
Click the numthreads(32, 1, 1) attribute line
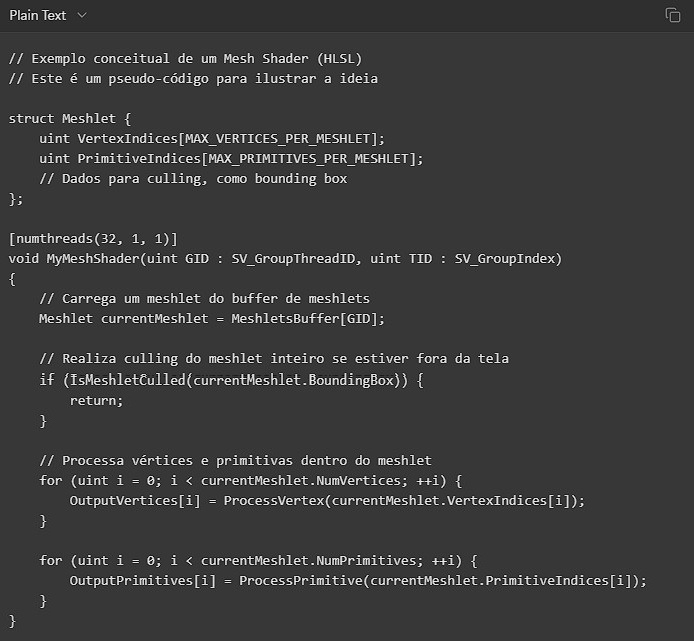click(x=93, y=238)
